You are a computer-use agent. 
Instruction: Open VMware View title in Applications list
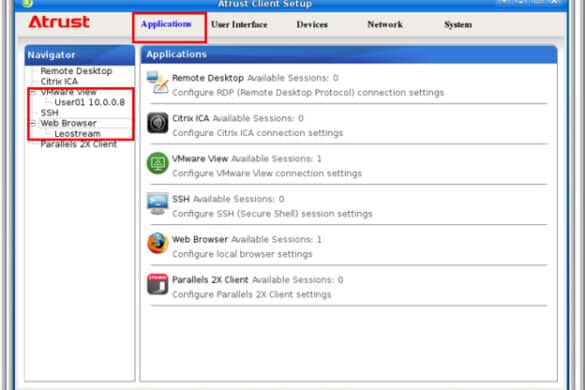[x=200, y=159]
